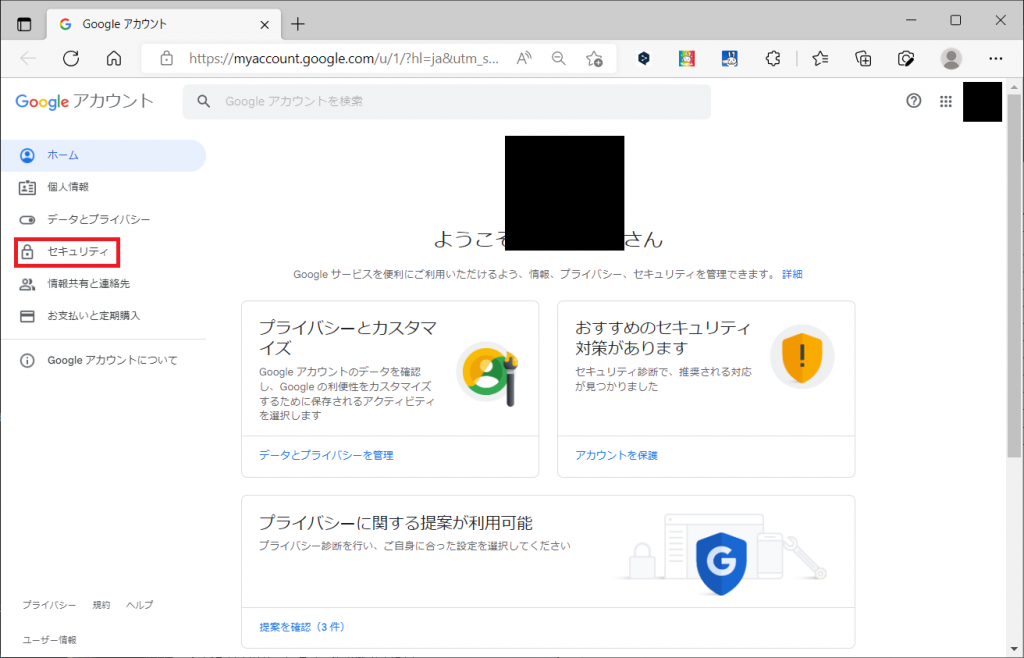The width and height of the screenshot is (1024, 658).
Task: Click the Edge browser profile avatar
Action: 950,58
